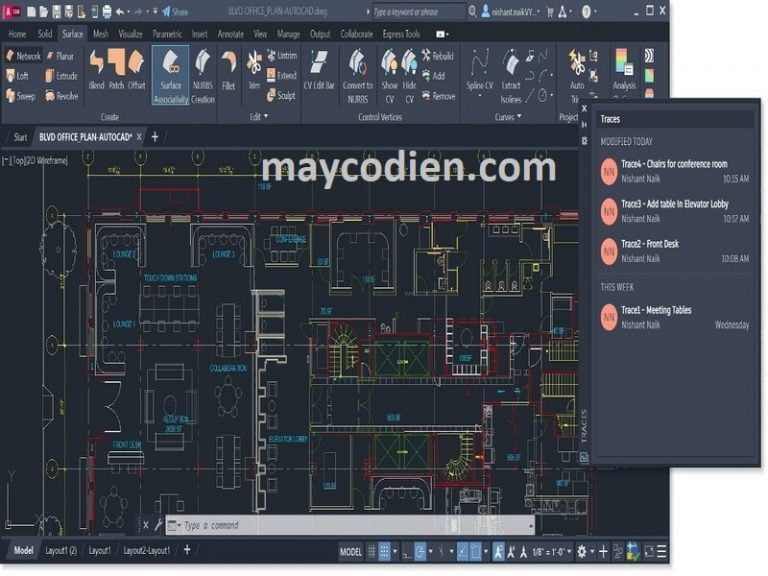
Task: Click the Share button
Action: coord(175,12)
